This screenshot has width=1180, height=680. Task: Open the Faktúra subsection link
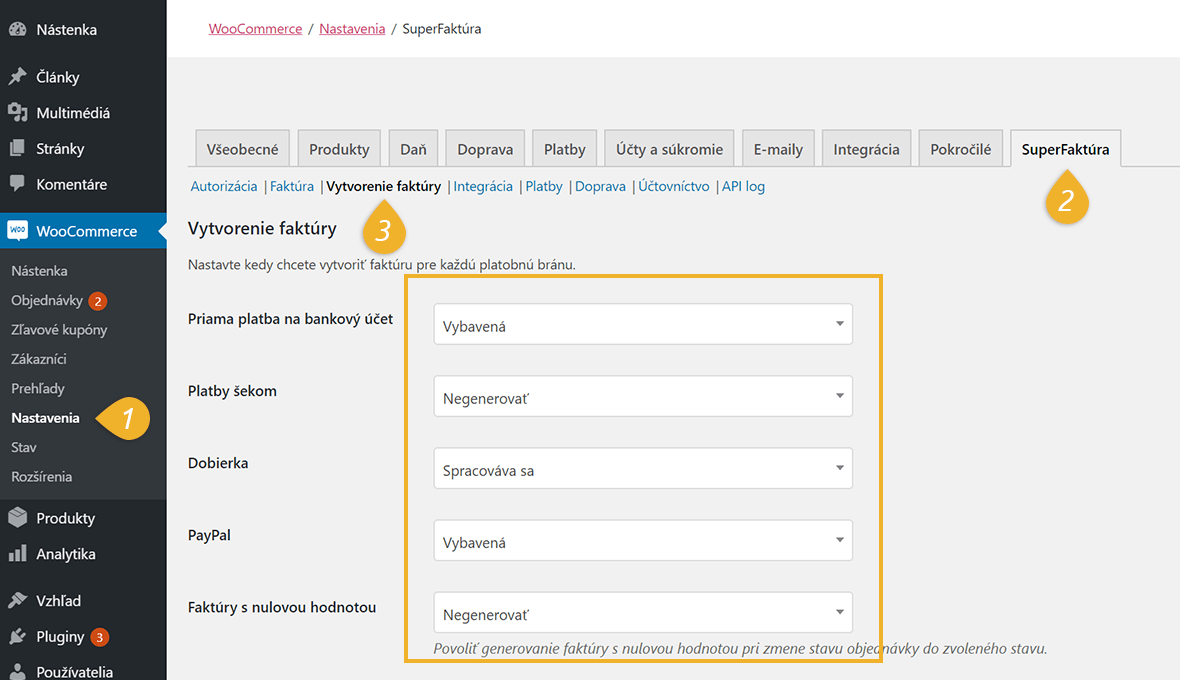pos(292,187)
